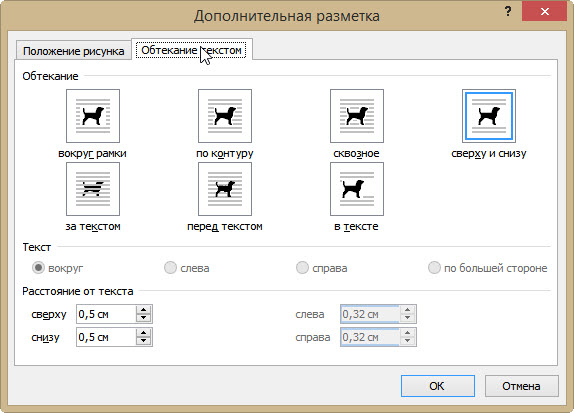Decrease the 'снизу' distance with down arrow

144,341
